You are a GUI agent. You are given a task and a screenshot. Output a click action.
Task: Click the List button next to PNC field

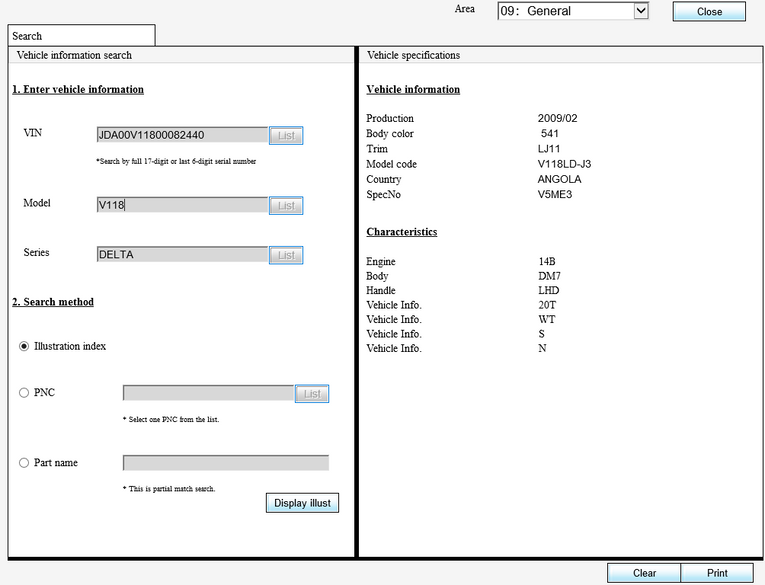[x=312, y=394]
